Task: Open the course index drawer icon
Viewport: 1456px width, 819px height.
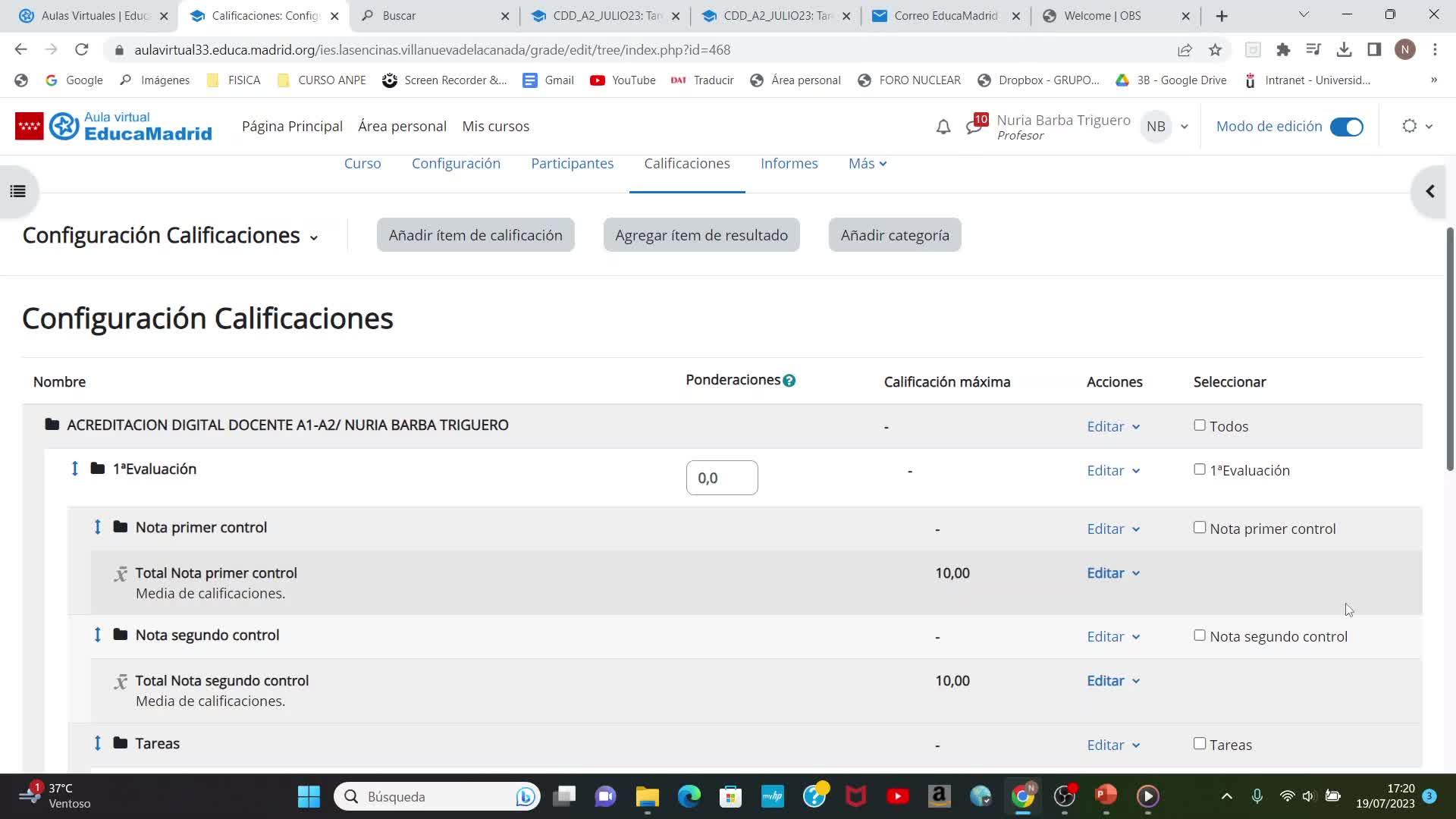Action: pyautogui.click(x=17, y=191)
